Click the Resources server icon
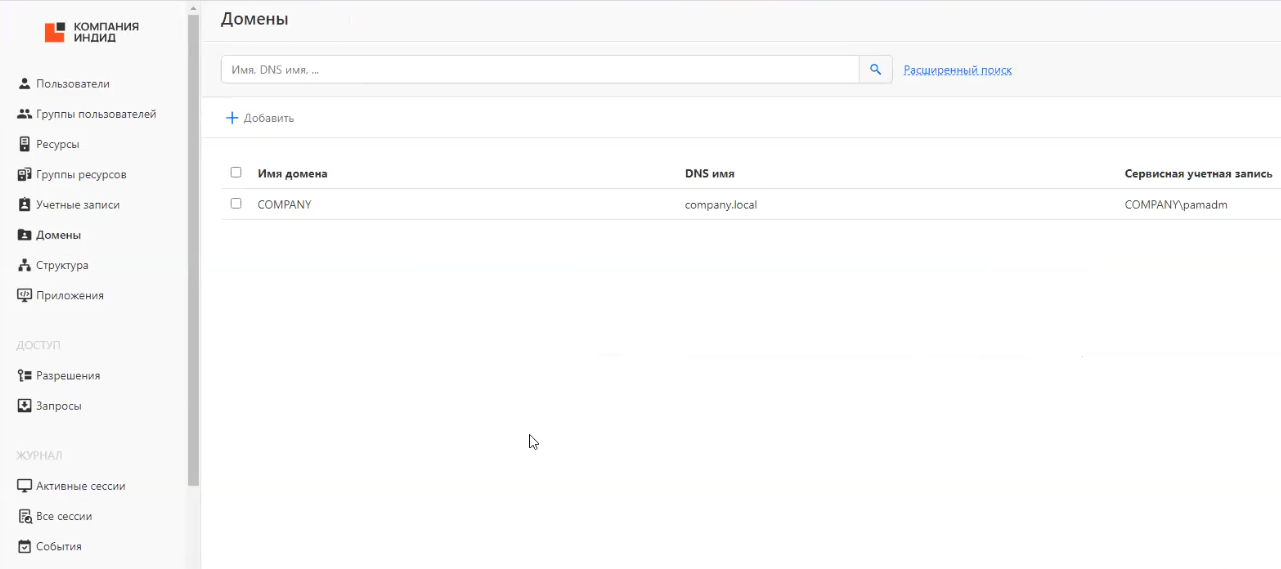This screenshot has height=569, width=1281. 25,144
